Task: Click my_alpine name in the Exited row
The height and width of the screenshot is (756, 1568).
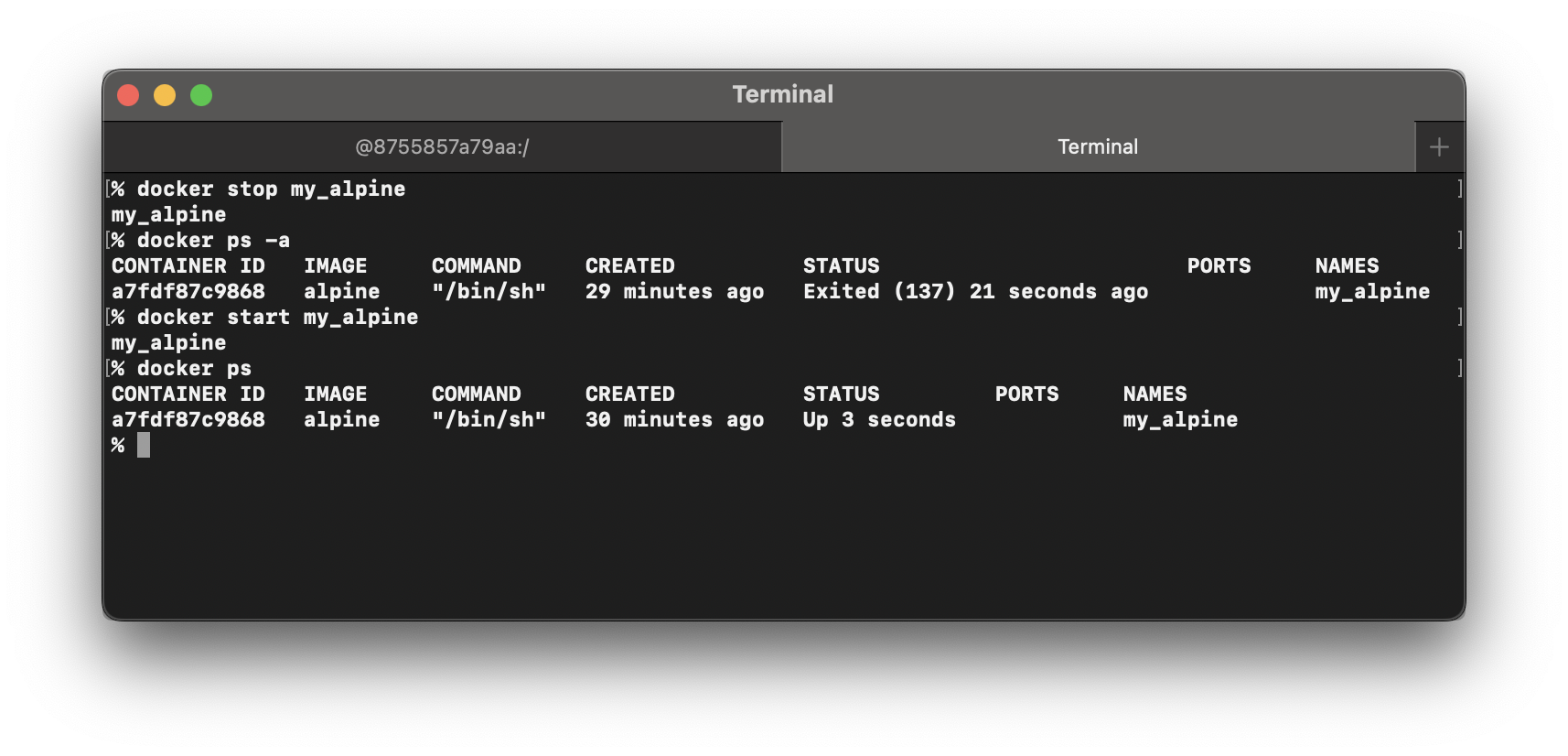Action: [1372, 292]
